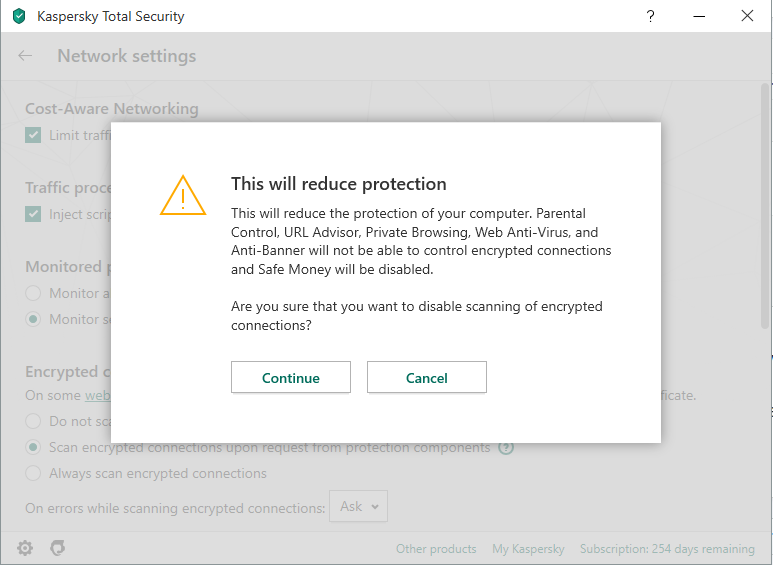Close the Kaspersky Total Security window

click(x=747, y=16)
